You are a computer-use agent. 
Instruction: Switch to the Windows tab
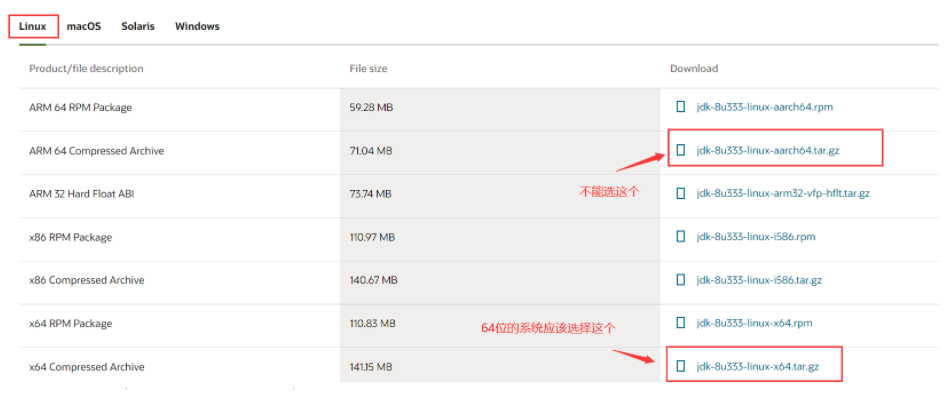tap(197, 27)
